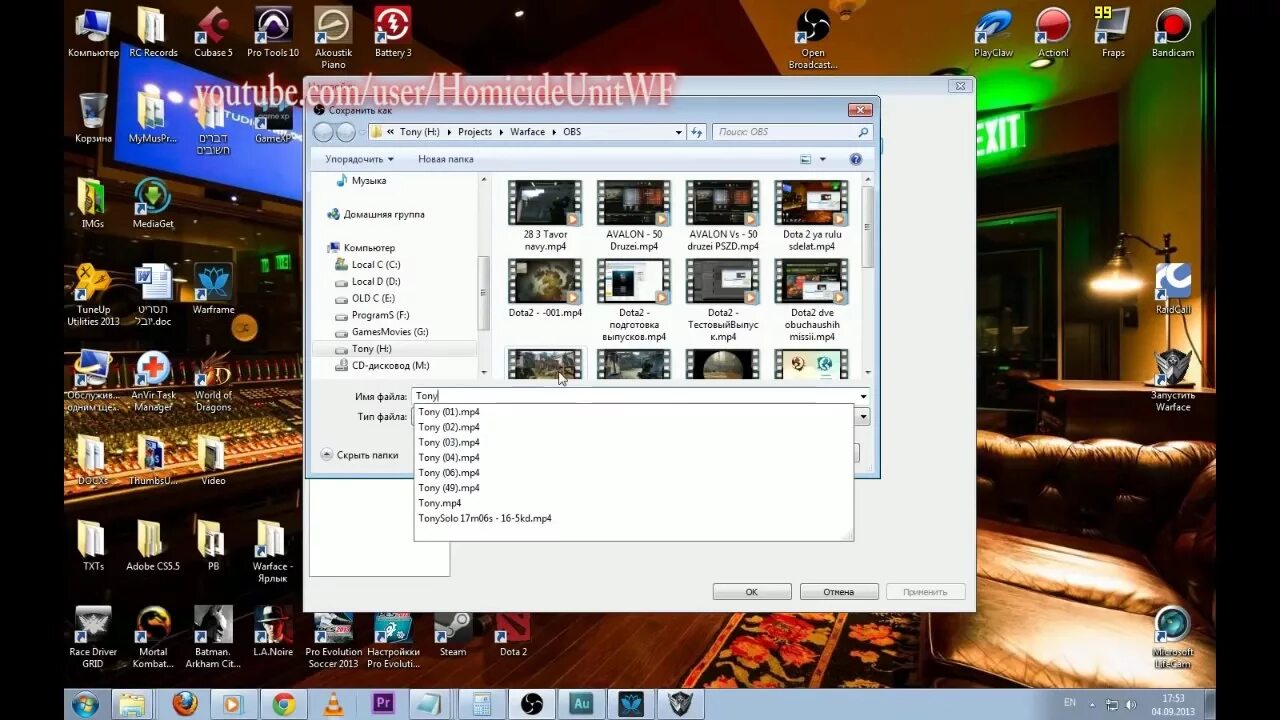The height and width of the screenshot is (720, 1280).
Task: Click the EN language indicator in tray
Action: 1070,703
